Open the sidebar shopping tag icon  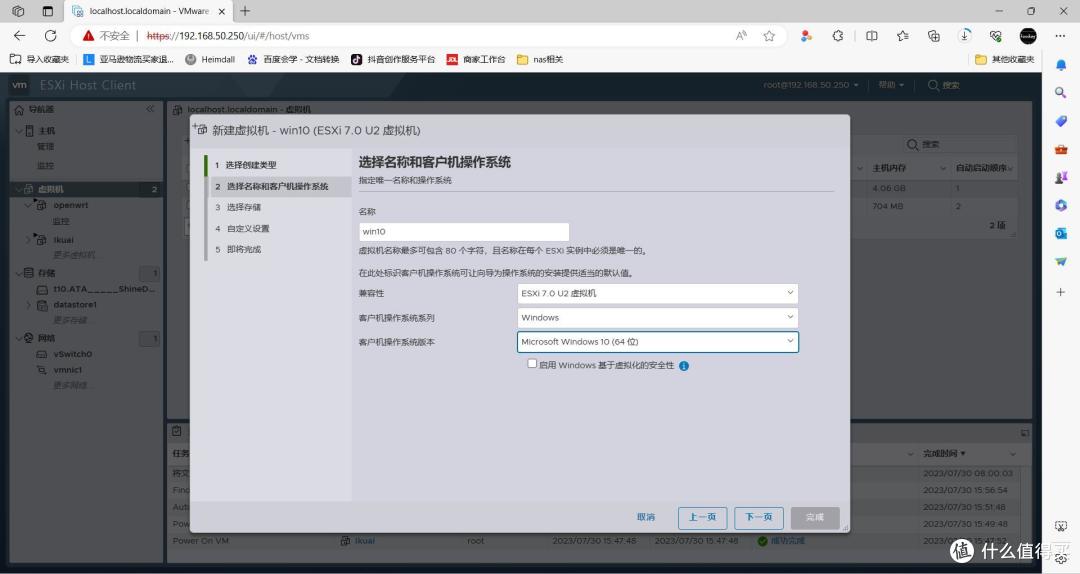(x=1061, y=121)
